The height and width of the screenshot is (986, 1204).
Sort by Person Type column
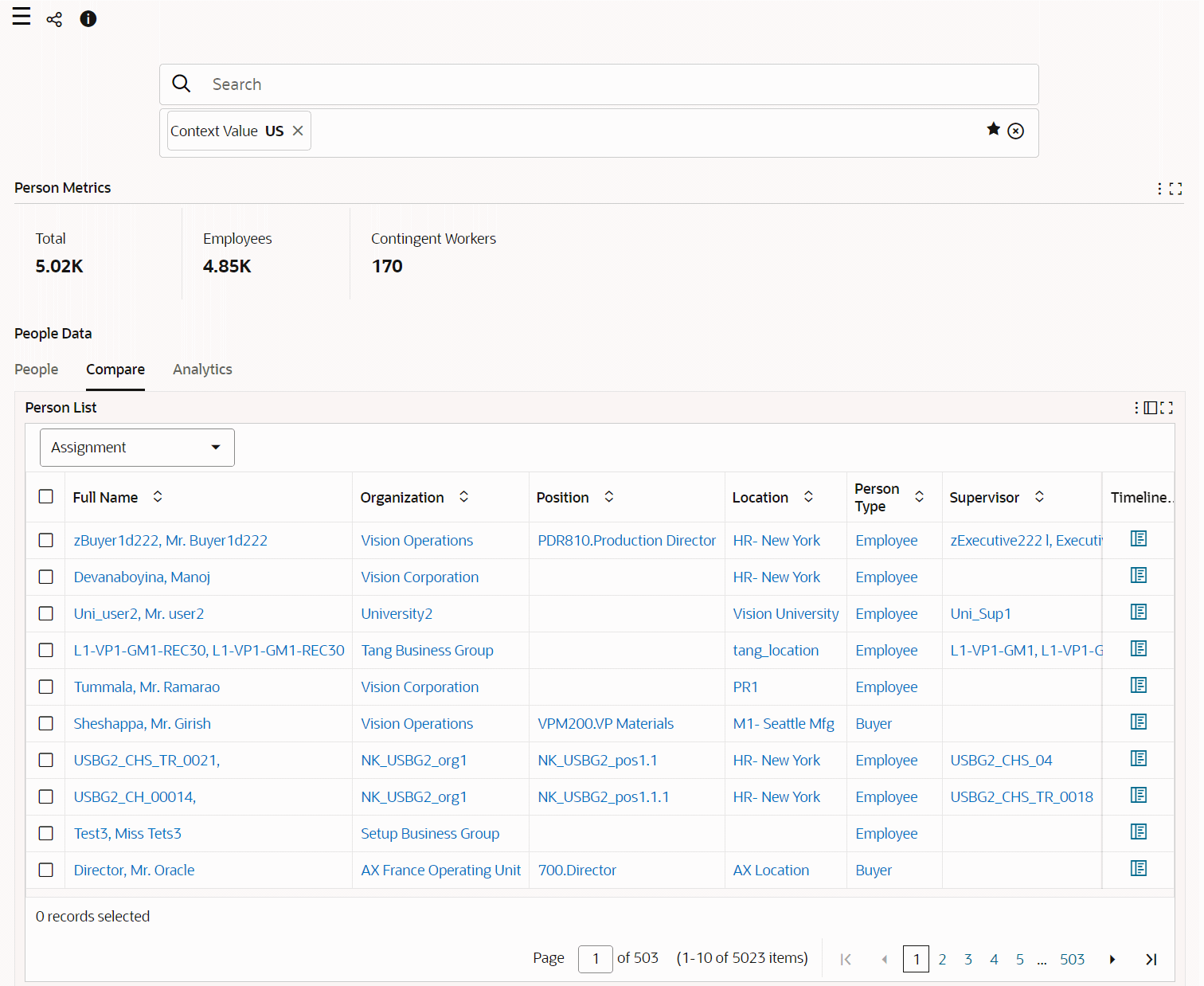tap(919, 496)
